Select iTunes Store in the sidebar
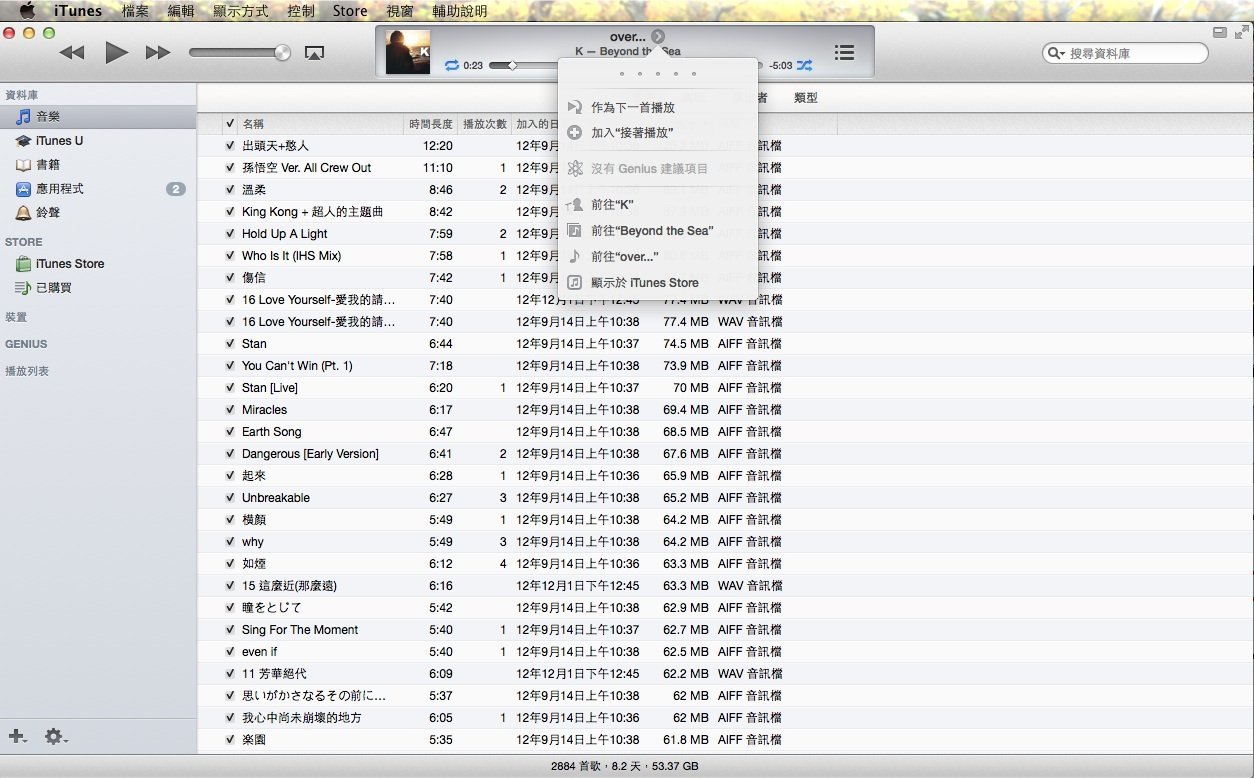This screenshot has height=778, width=1254. tap(69, 264)
